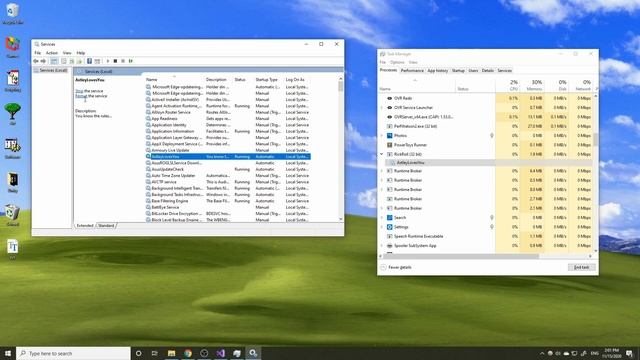Viewport: 640px width, 360px height.
Task: Click the Show/Hide Console Tree icon
Action: pyautogui.click(x=54, y=61)
